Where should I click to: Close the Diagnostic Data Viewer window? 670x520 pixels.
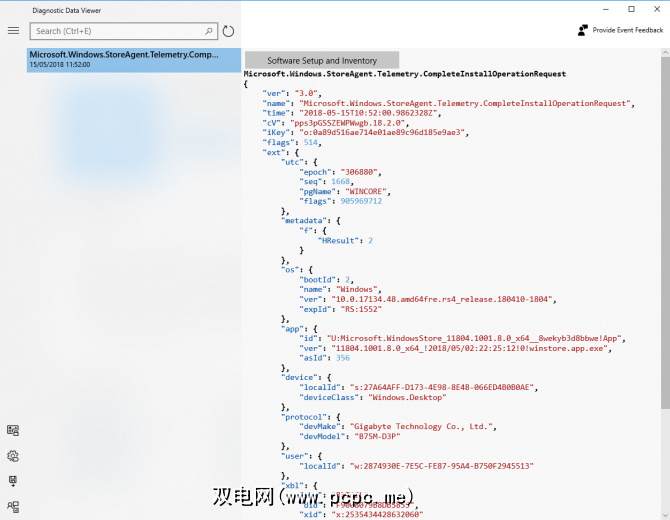click(x=657, y=9)
